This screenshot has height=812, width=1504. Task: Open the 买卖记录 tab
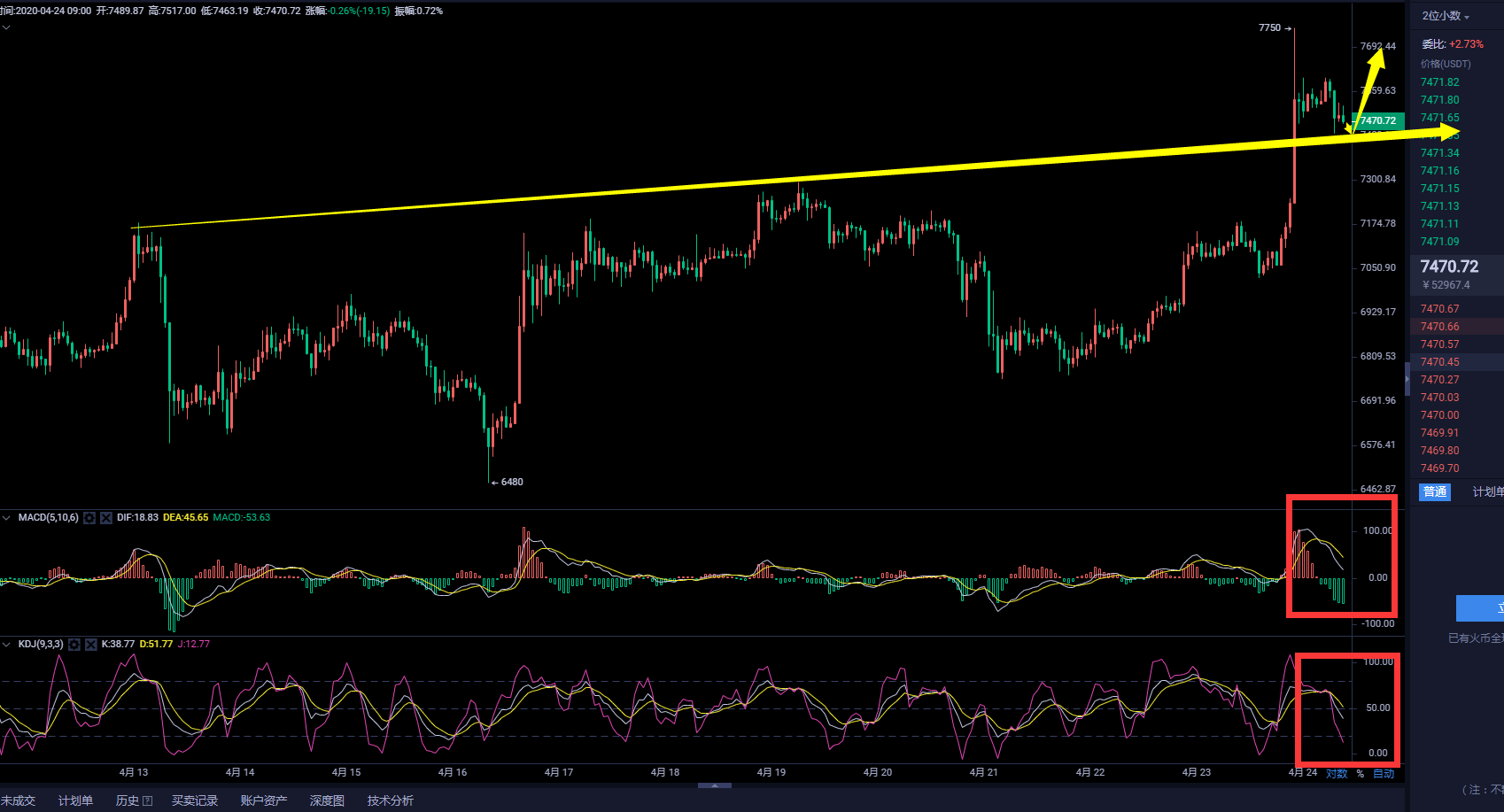(195, 800)
